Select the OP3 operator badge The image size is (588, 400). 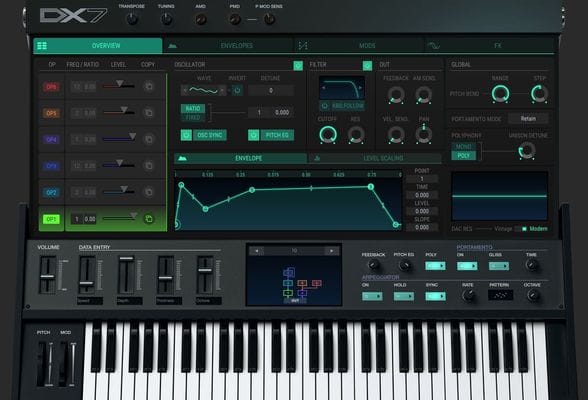point(51,166)
